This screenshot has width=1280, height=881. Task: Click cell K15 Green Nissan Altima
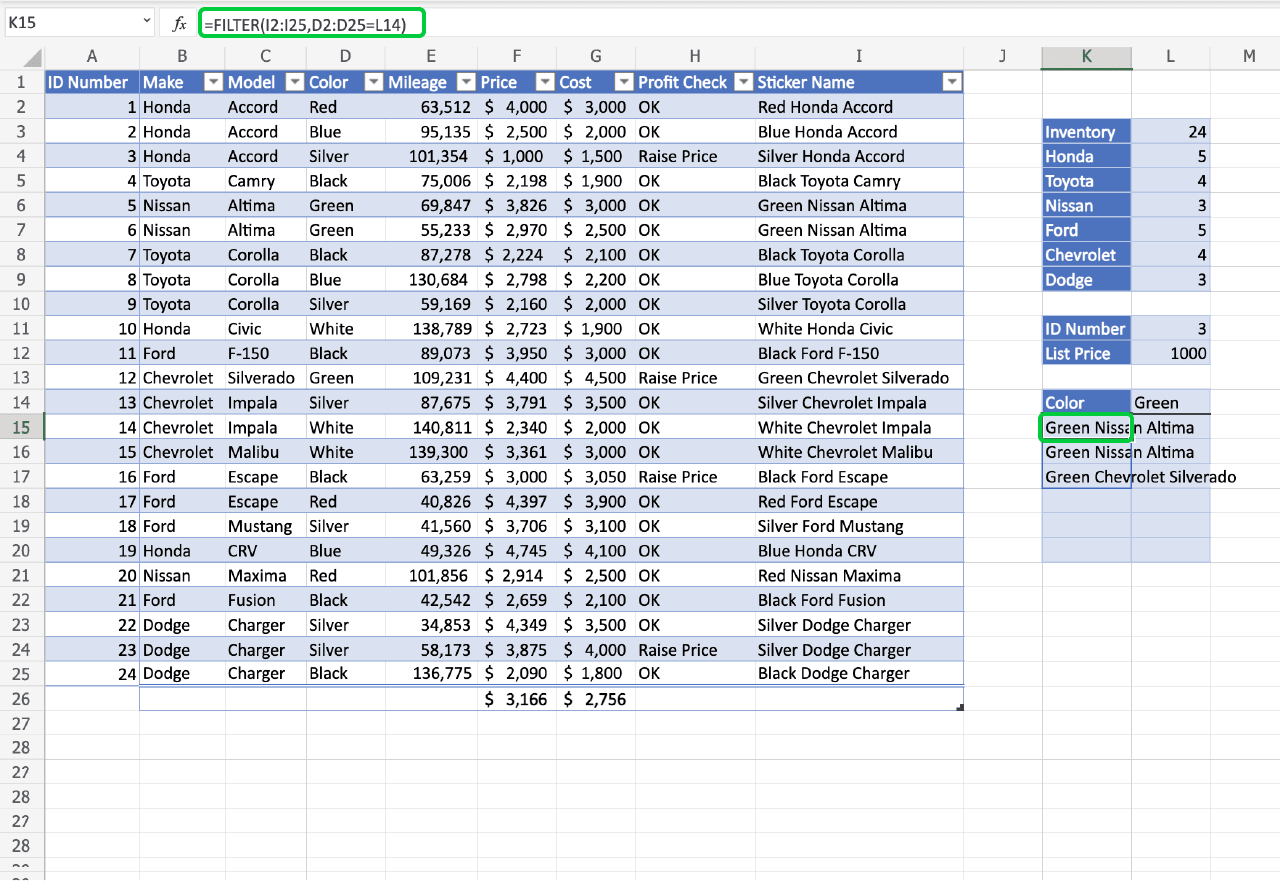coord(1087,428)
